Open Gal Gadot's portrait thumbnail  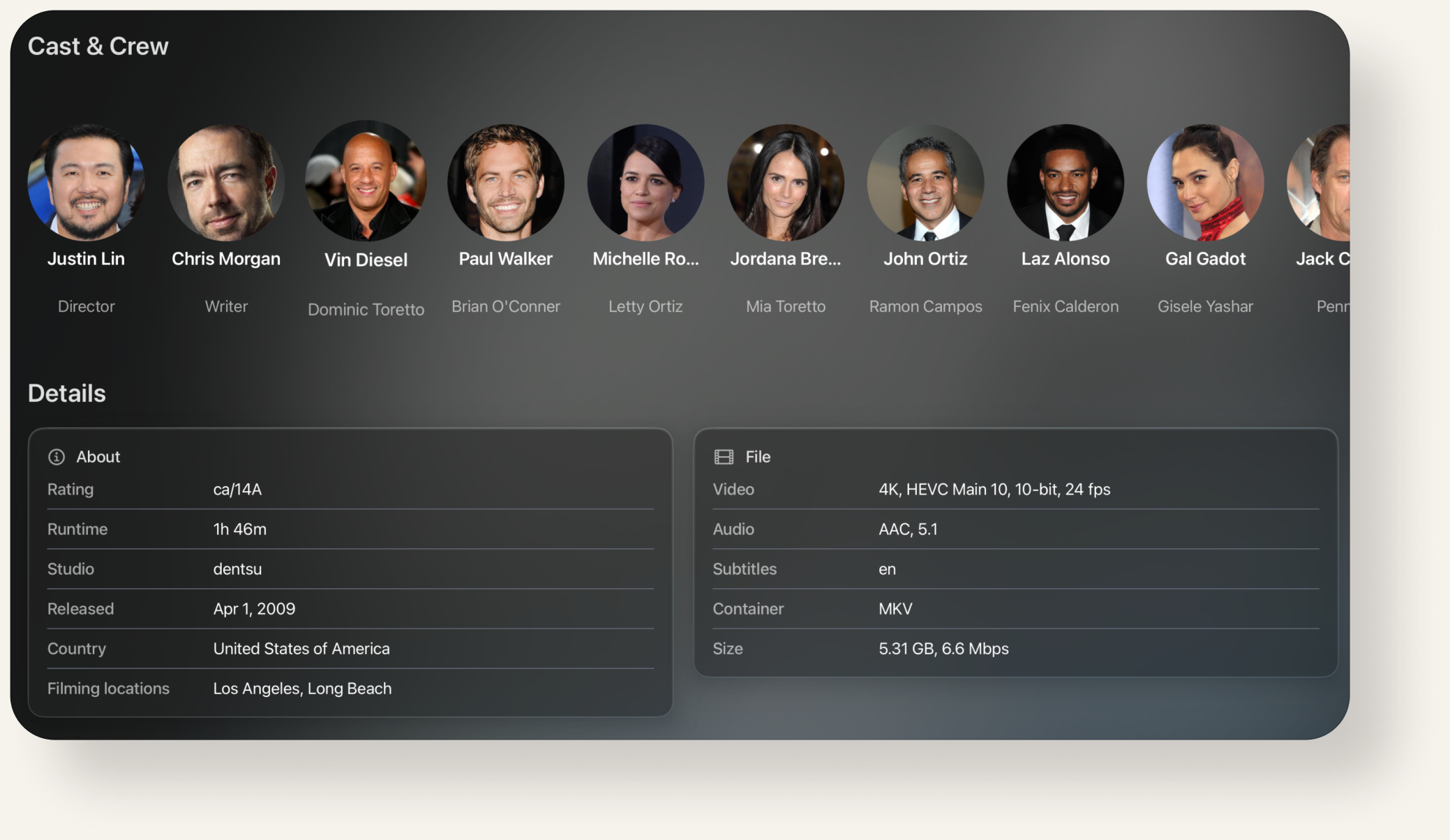tap(1206, 183)
